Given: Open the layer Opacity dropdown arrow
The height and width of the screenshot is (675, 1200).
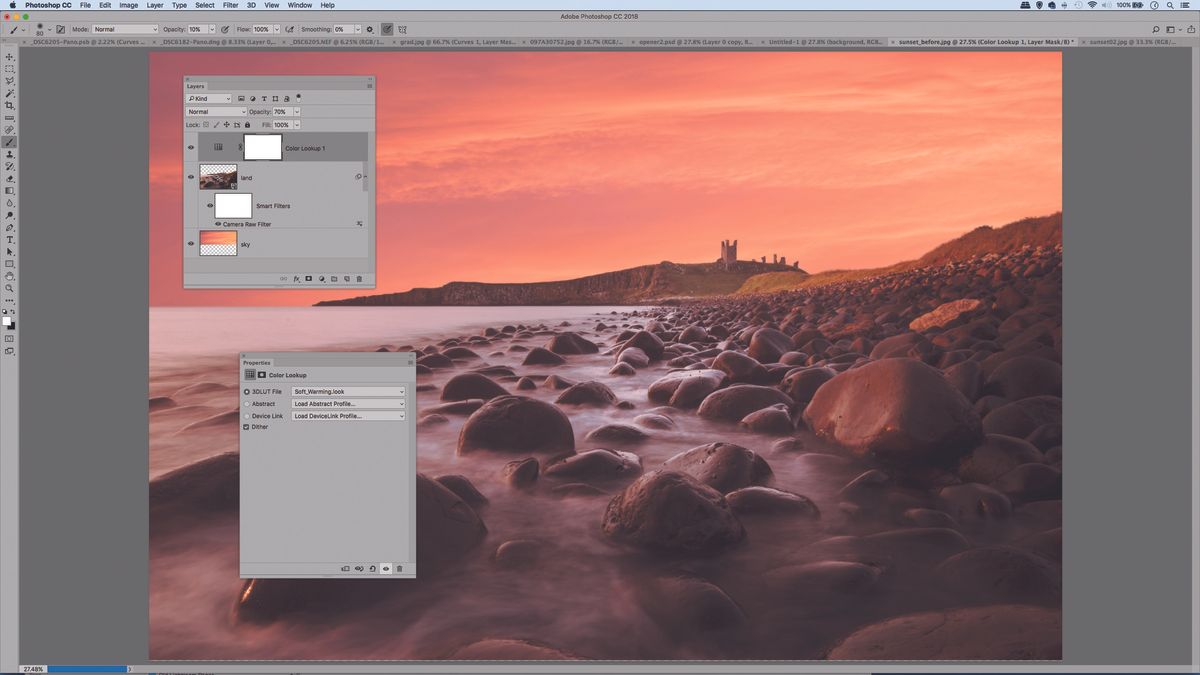Looking at the screenshot, I should pos(297,111).
